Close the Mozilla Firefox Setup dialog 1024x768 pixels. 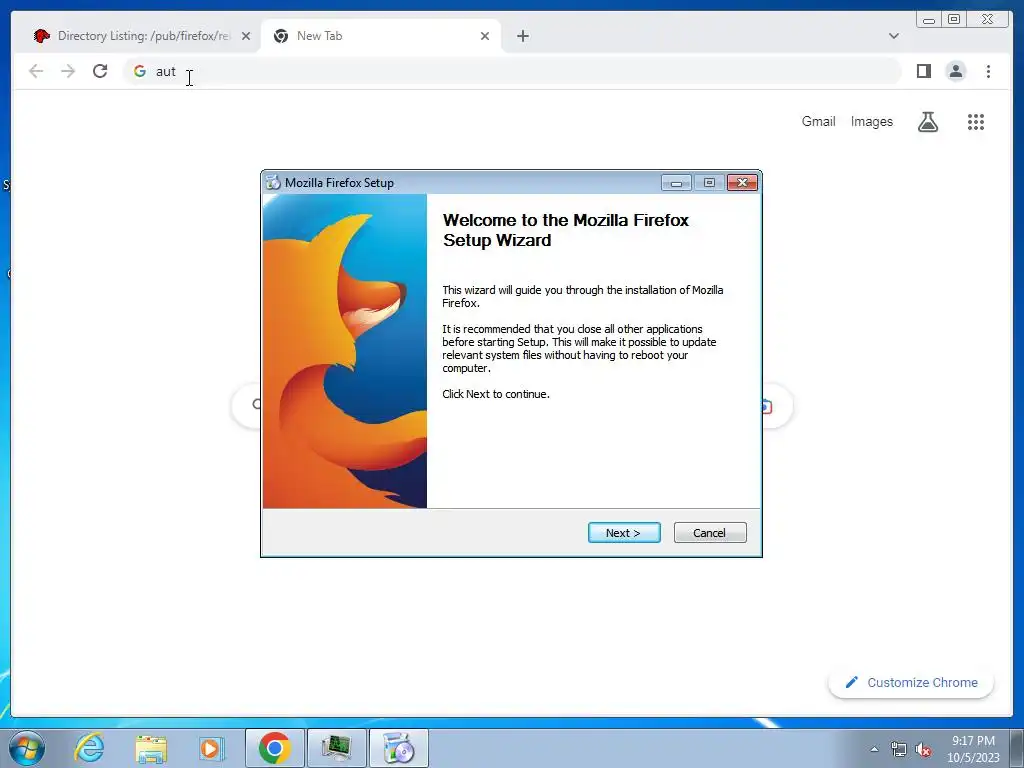[743, 183]
